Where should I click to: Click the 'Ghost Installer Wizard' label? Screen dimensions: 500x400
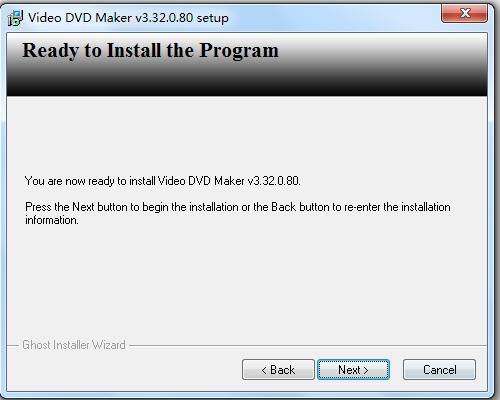tap(74, 345)
